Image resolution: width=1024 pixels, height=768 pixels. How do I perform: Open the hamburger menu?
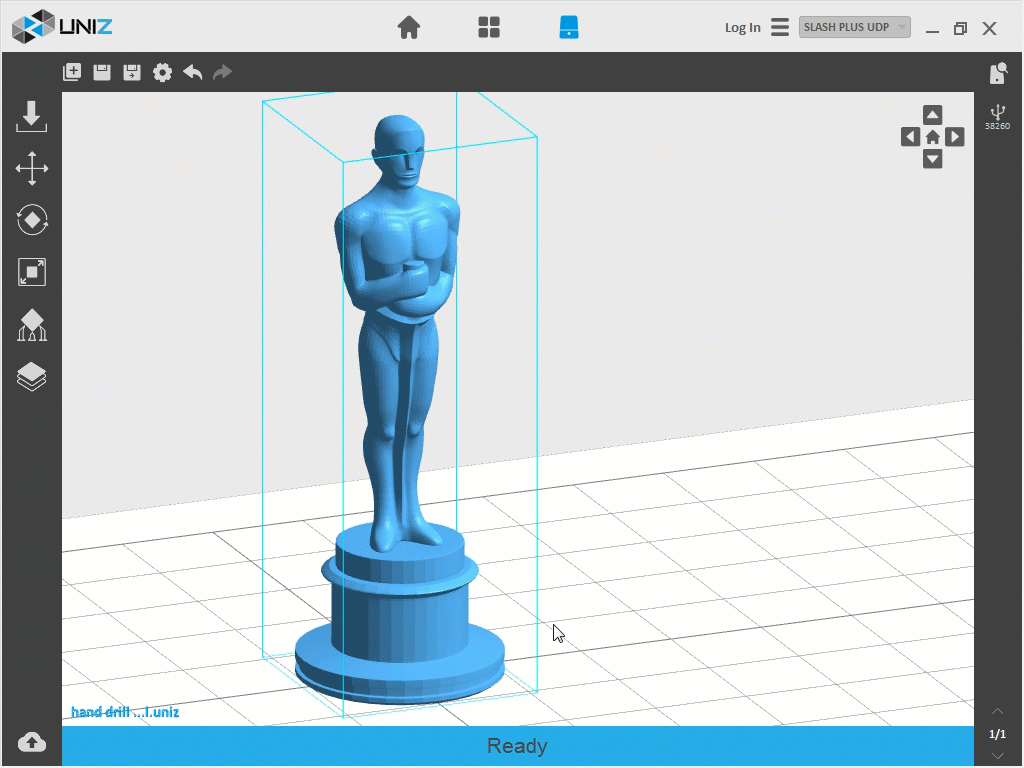[780, 27]
